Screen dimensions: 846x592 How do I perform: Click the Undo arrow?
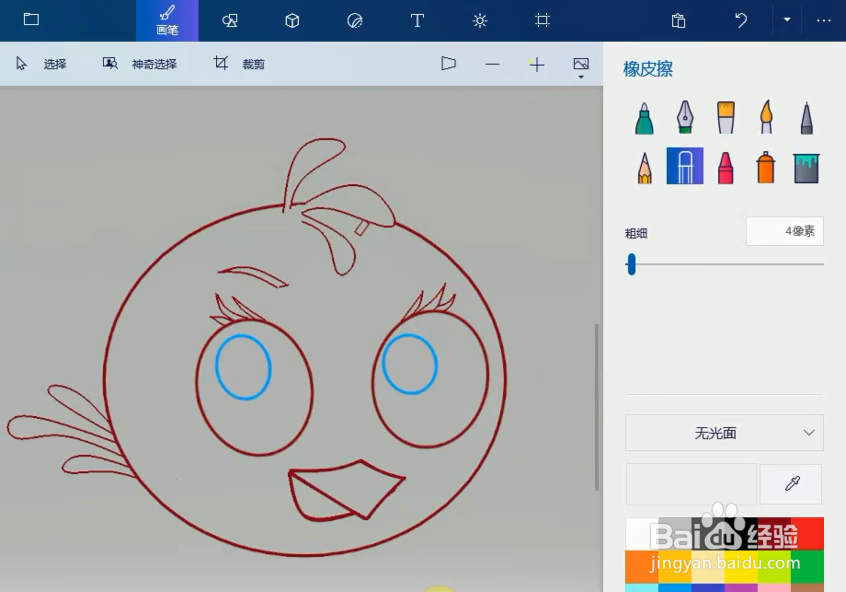[741, 21]
